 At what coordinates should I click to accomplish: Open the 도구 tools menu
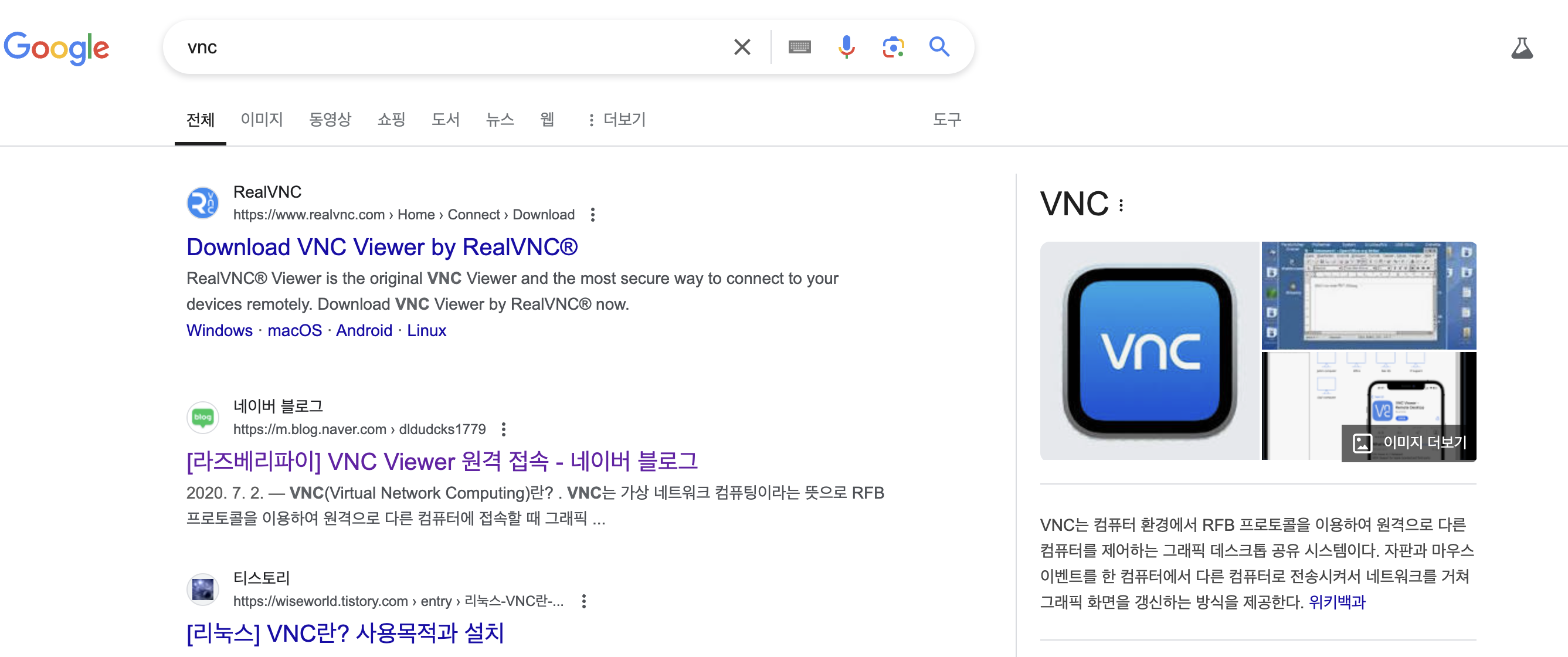[946, 119]
